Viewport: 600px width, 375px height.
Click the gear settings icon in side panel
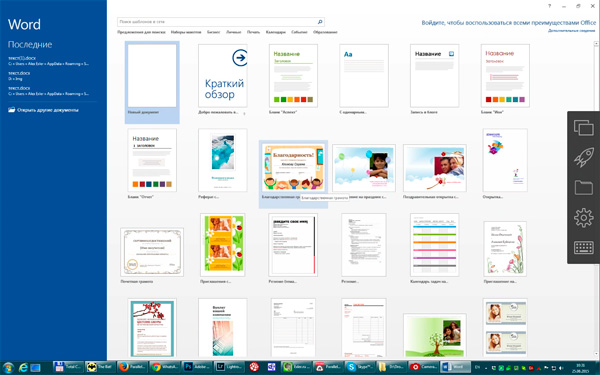pyautogui.click(x=584, y=218)
